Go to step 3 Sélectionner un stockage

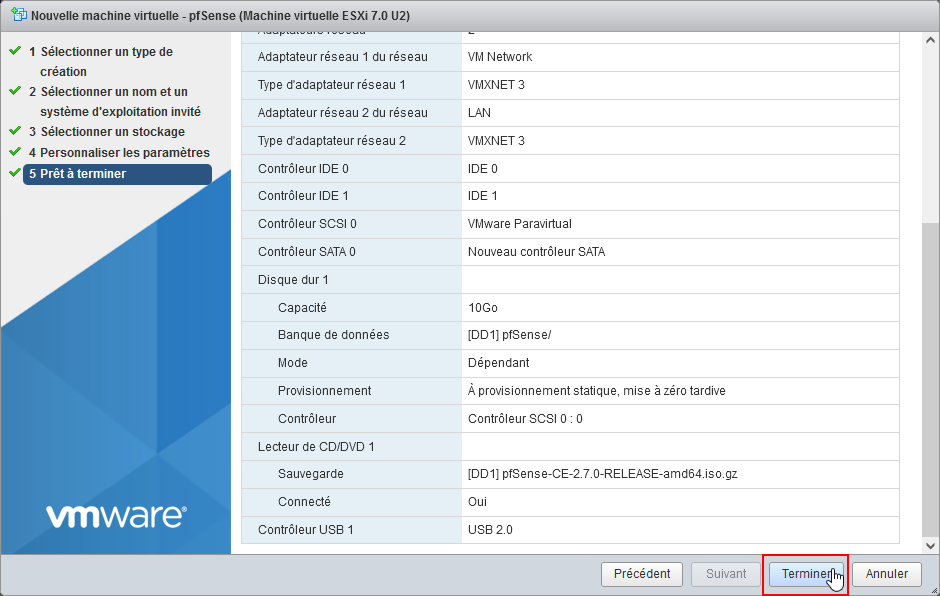pyautogui.click(x=107, y=131)
